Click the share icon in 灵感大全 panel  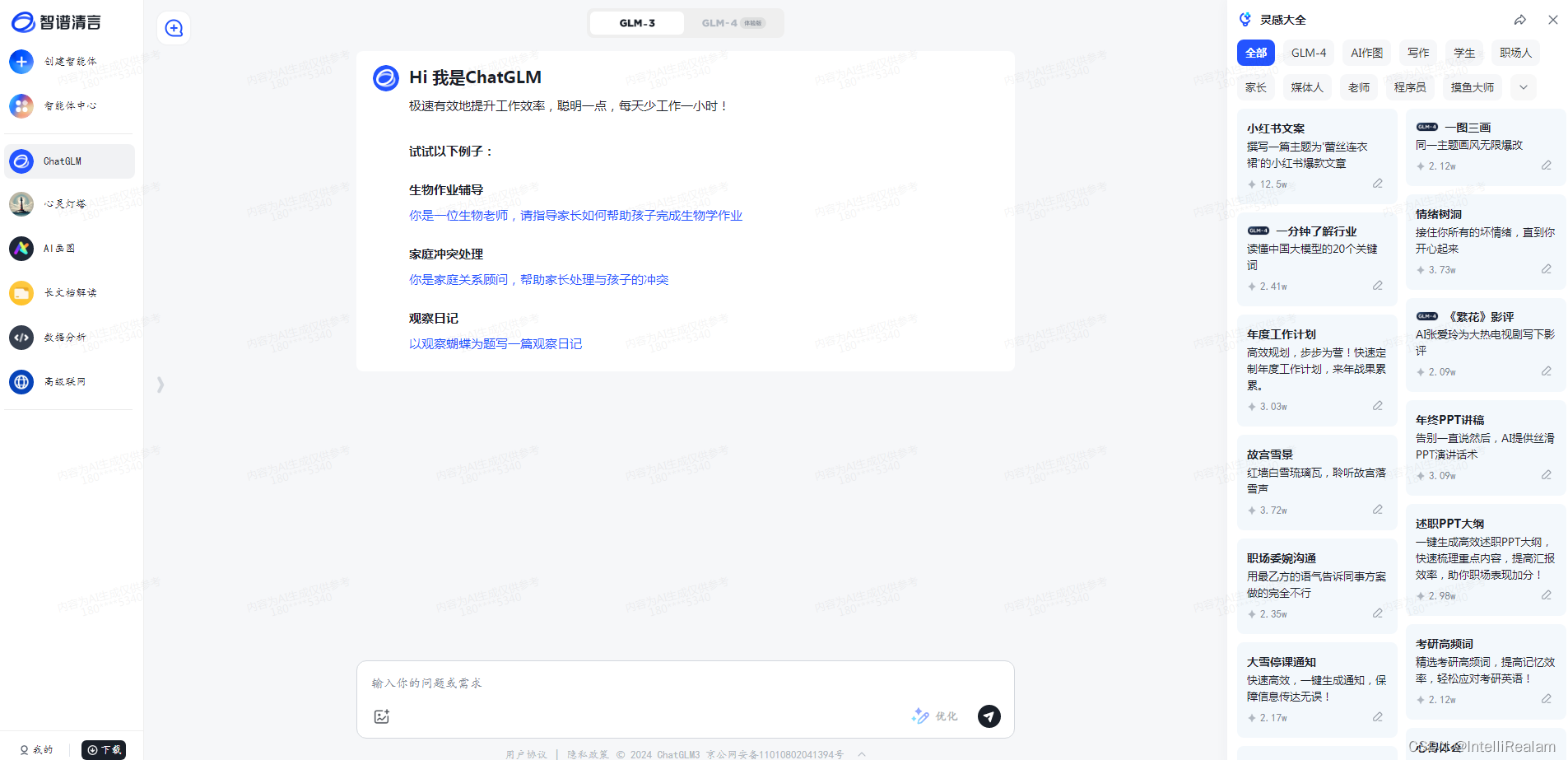(x=1520, y=20)
